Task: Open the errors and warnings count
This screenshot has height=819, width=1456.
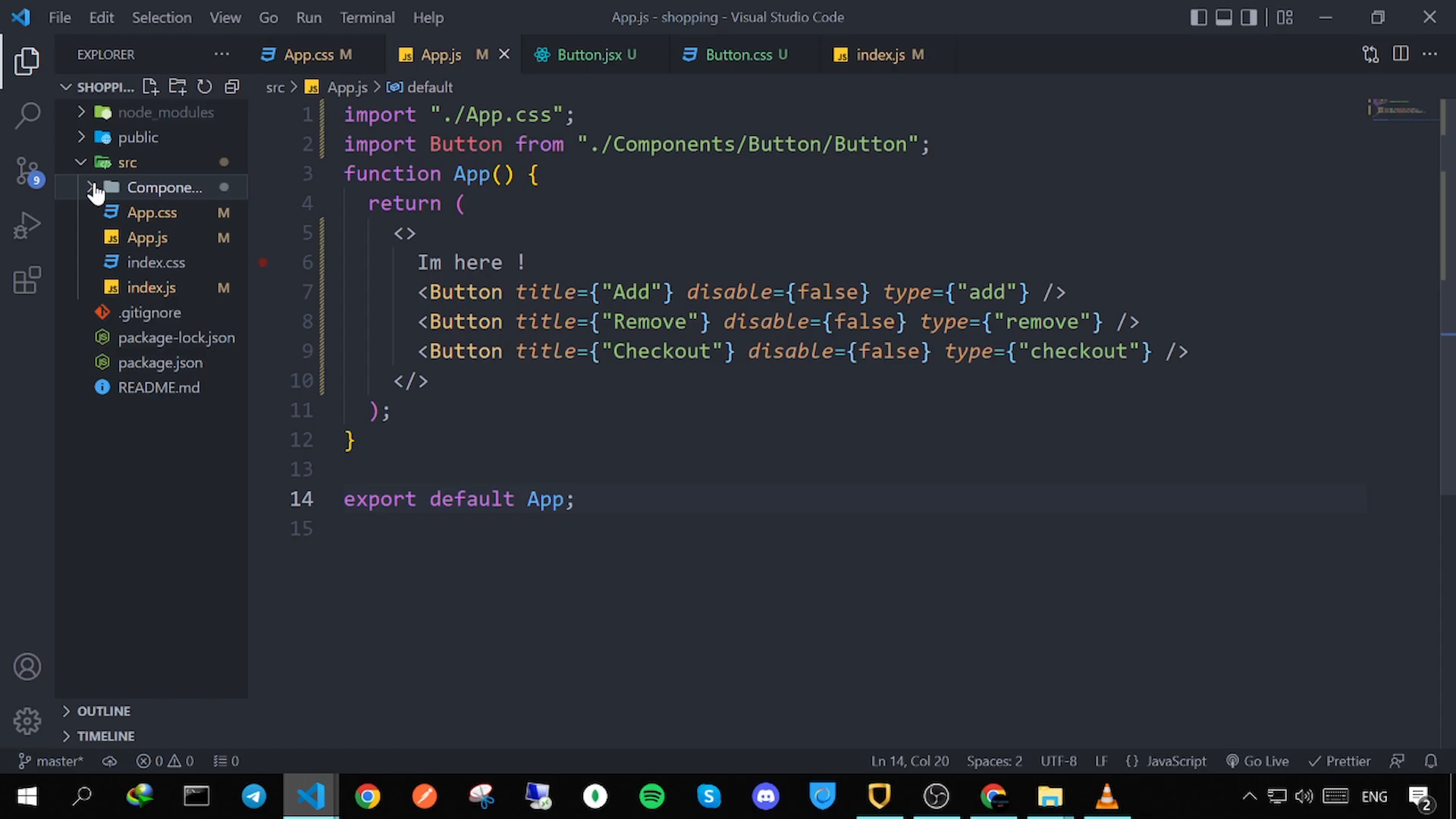Action: (x=165, y=761)
